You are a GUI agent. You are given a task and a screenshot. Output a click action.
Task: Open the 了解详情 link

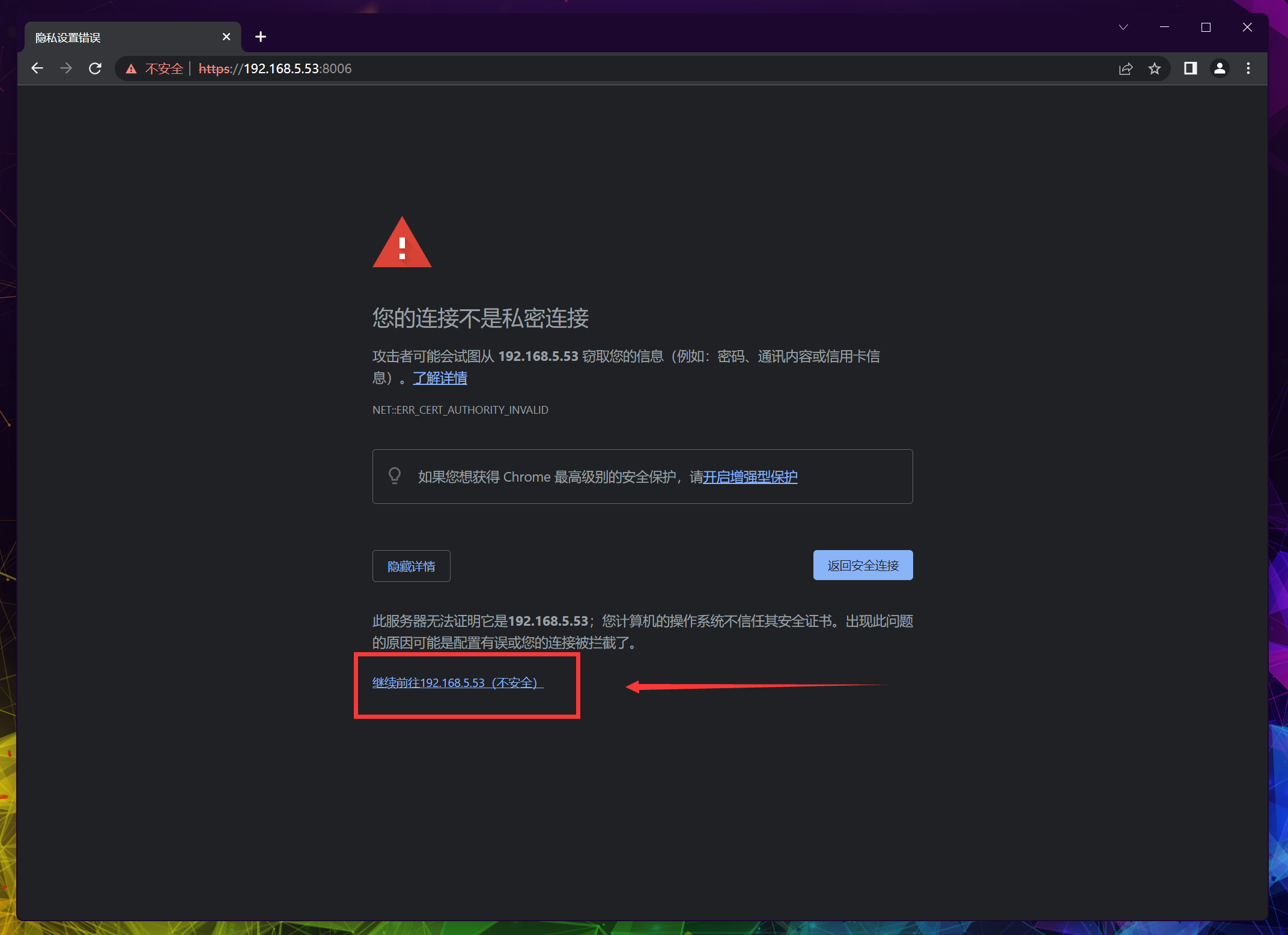pos(440,378)
